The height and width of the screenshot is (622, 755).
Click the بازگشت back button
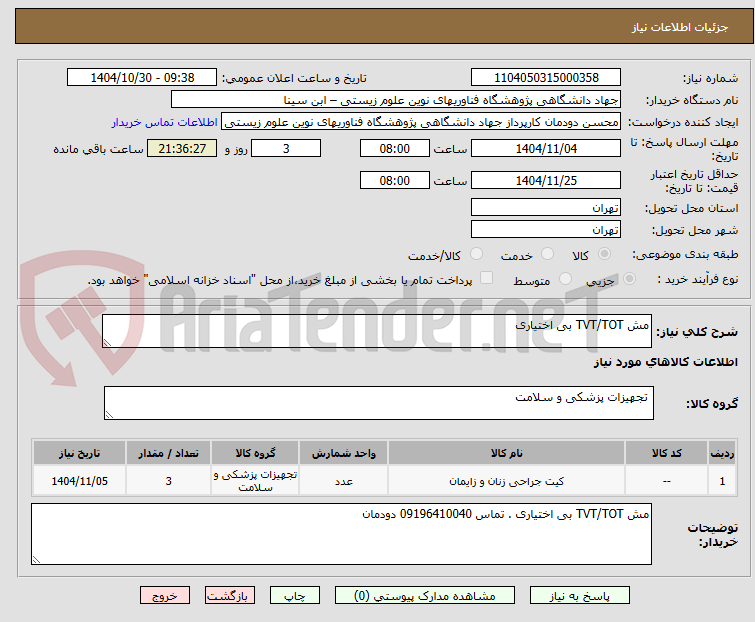pos(229,596)
